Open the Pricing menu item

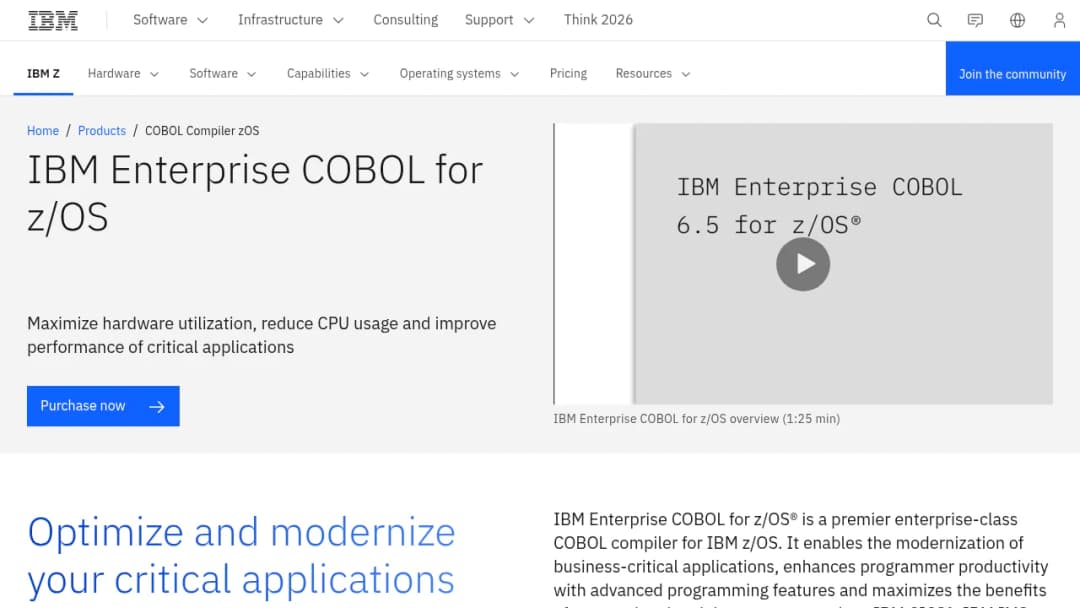(x=568, y=74)
